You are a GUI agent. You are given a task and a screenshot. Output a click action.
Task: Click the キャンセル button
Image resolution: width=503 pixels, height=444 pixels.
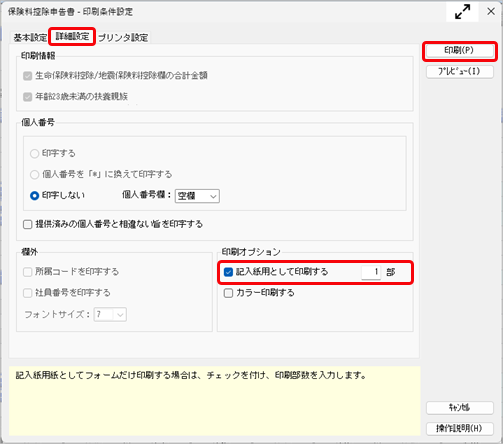(x=459, y=407)
